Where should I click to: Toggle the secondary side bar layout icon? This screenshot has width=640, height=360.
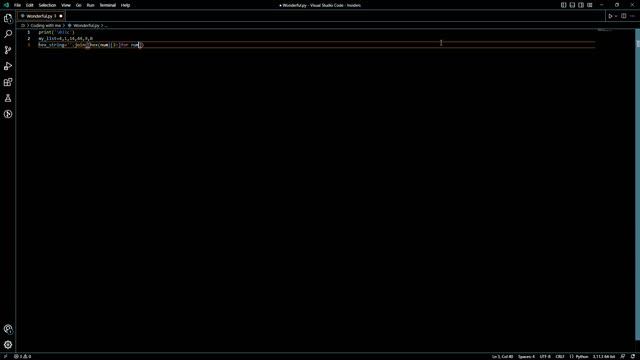[x=581, y=5]
